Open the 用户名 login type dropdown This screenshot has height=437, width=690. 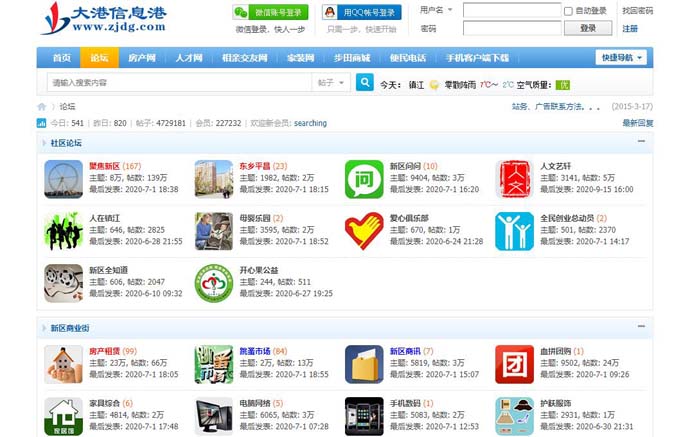point(436,10)
